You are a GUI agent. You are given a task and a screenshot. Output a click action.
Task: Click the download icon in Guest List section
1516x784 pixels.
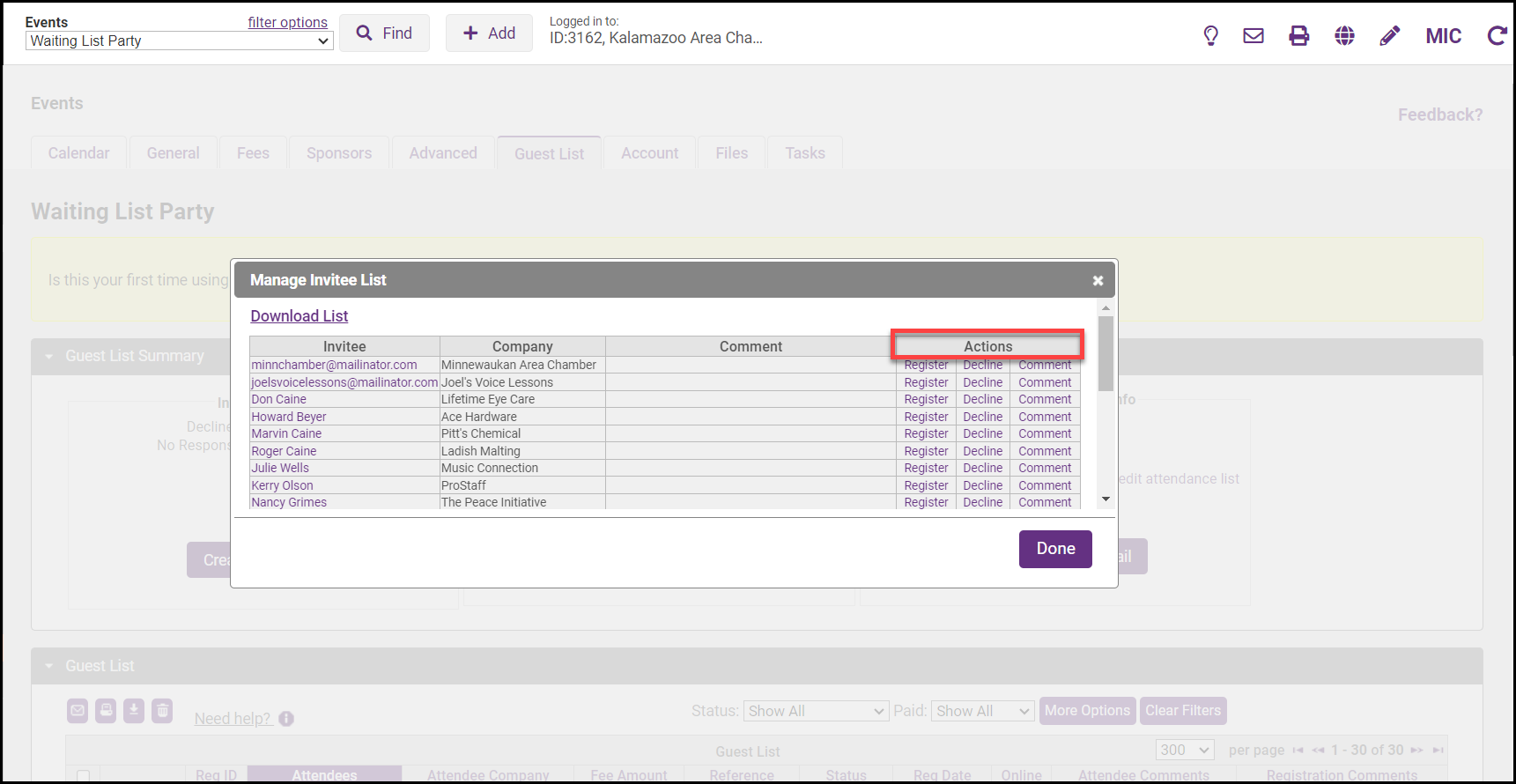[x=134, y=710]
